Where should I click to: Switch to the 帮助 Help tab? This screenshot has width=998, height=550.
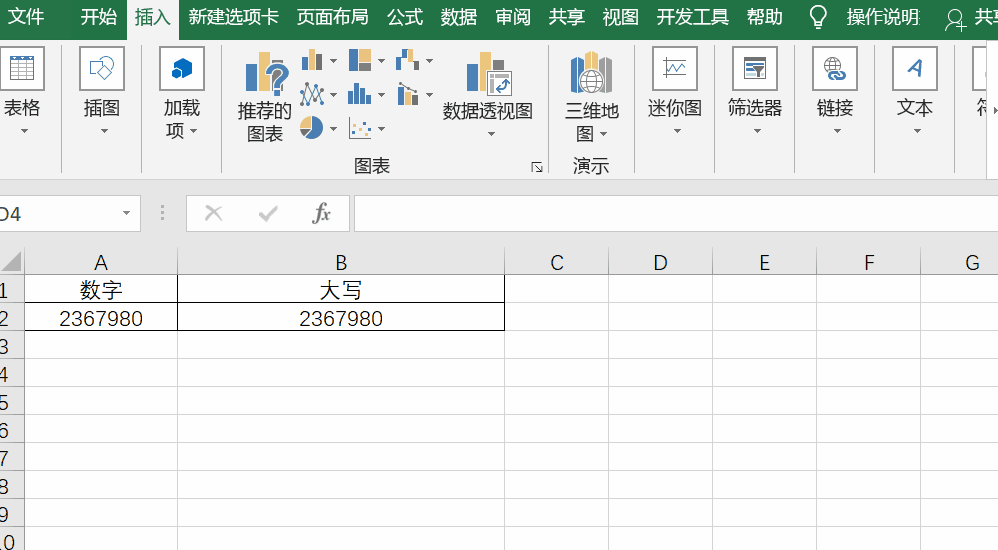(x=764, y=17)
